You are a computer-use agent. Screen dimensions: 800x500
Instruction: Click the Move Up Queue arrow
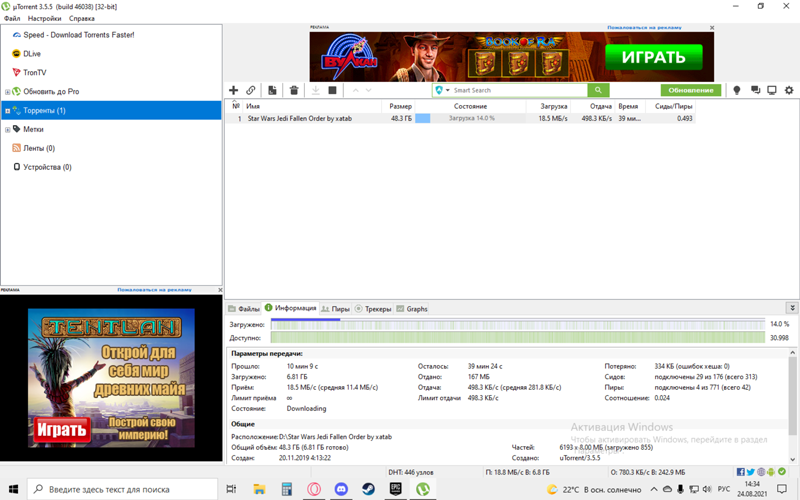pyautogui.click(x=356, y=90)
